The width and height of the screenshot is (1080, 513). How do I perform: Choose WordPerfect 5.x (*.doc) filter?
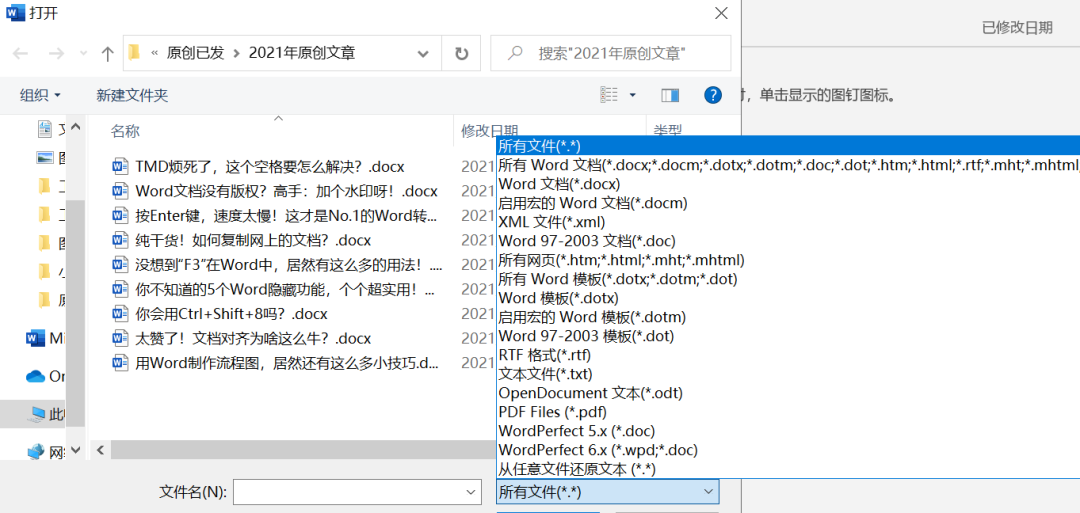click(788, 431)
